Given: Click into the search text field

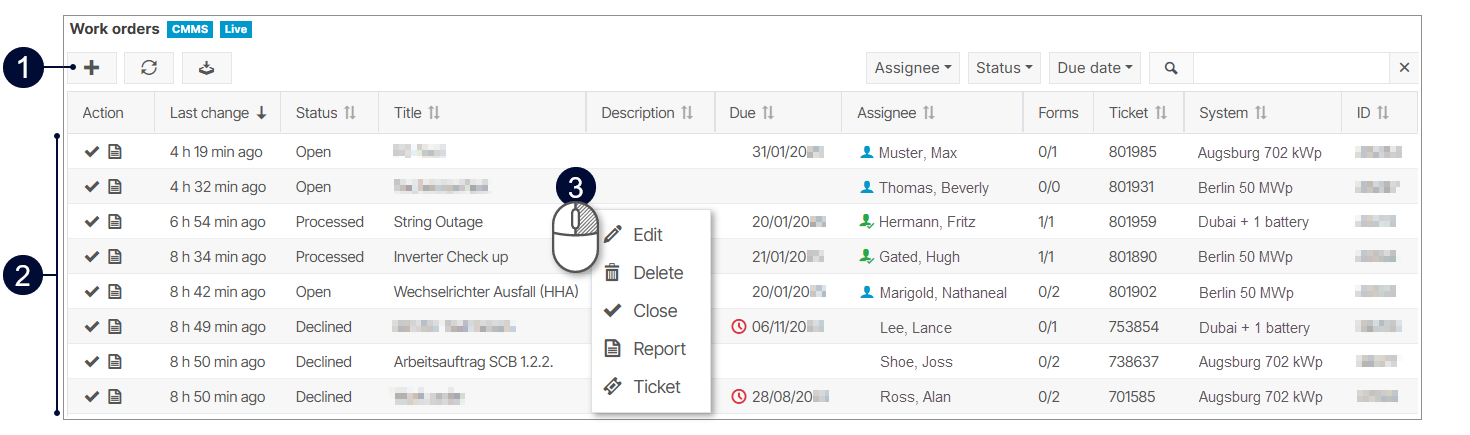Looking at the screenshot, I should point(1290,68).
